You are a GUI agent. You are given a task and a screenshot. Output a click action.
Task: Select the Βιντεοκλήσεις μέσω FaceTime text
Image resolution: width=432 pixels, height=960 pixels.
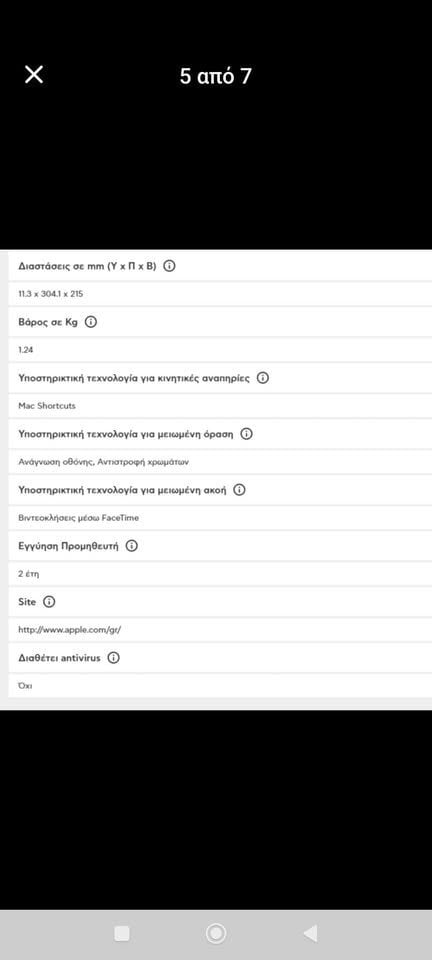[79, 518]
